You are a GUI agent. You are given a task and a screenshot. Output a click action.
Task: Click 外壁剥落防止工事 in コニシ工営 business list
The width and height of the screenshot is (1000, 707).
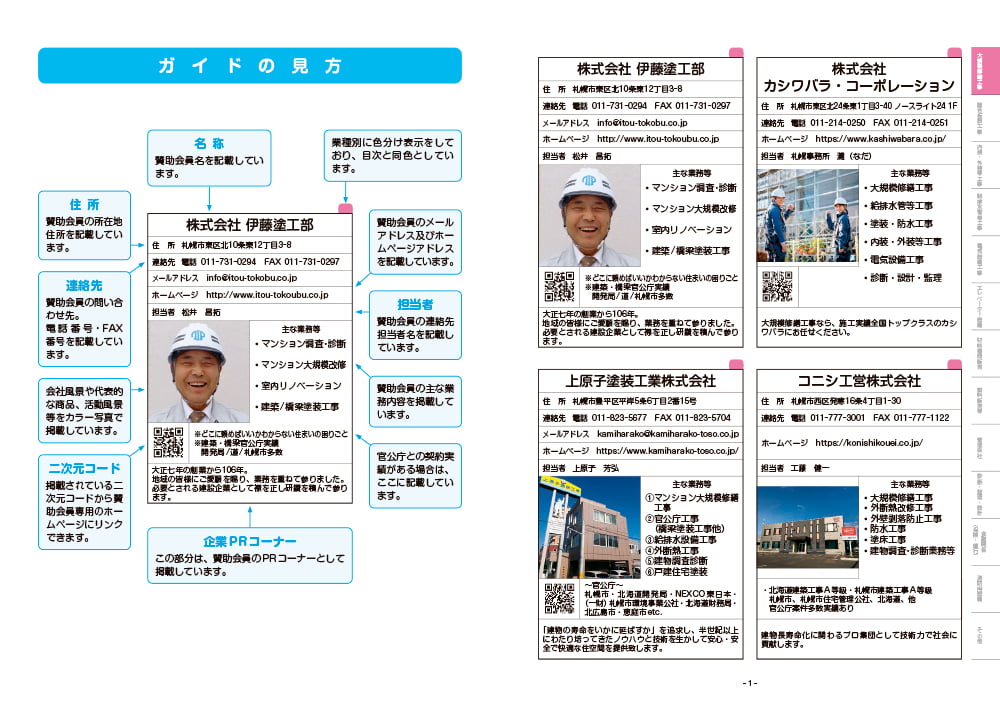(x=906, y=518)
